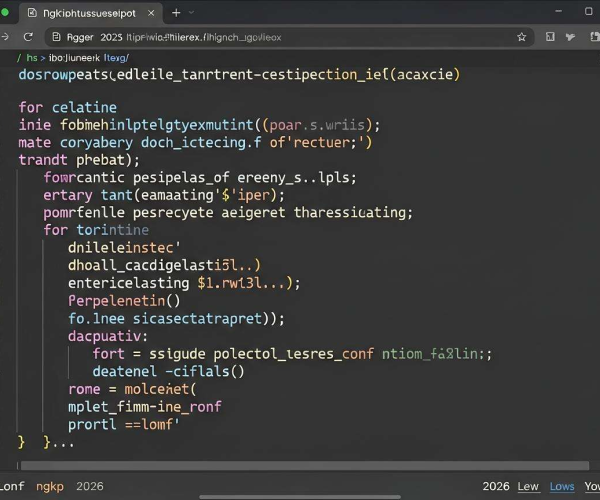Click code line 'trandt phebat);'

[79, 160]
